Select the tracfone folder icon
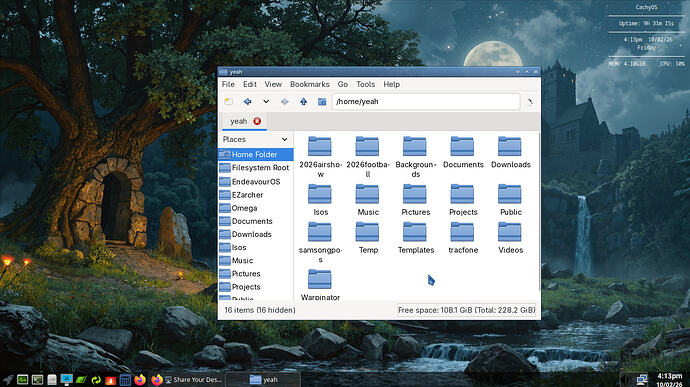The width and height of the screenshot is (690, 387). (462, 232)
